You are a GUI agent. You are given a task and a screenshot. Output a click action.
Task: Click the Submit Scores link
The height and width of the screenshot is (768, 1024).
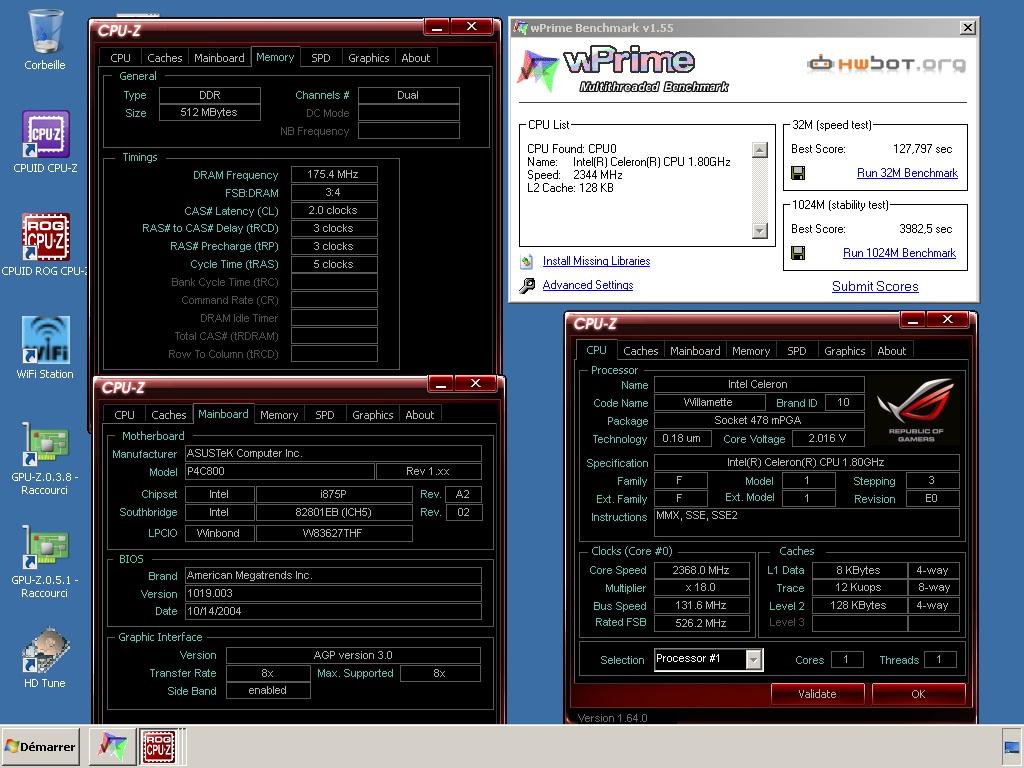pos(875,286)
